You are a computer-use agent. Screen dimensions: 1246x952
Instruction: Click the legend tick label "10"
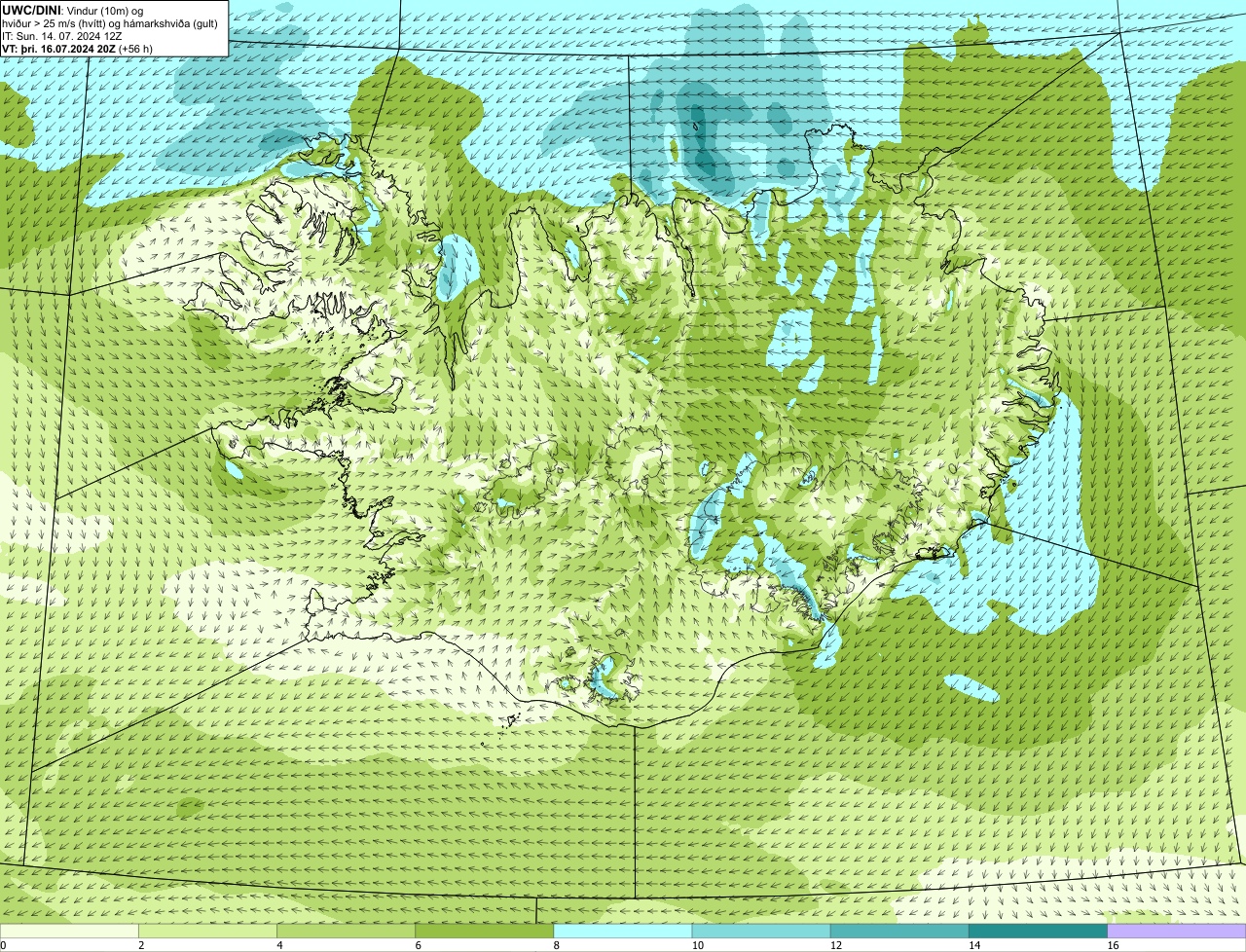(x=697, y=945)
